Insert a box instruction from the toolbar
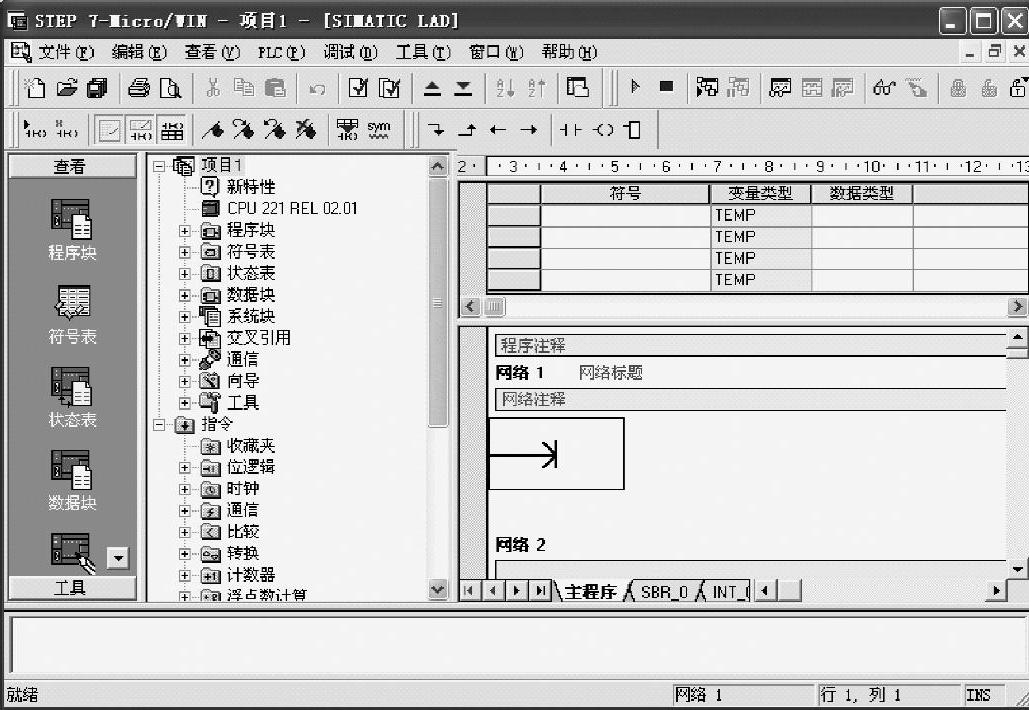 (632, 129)
